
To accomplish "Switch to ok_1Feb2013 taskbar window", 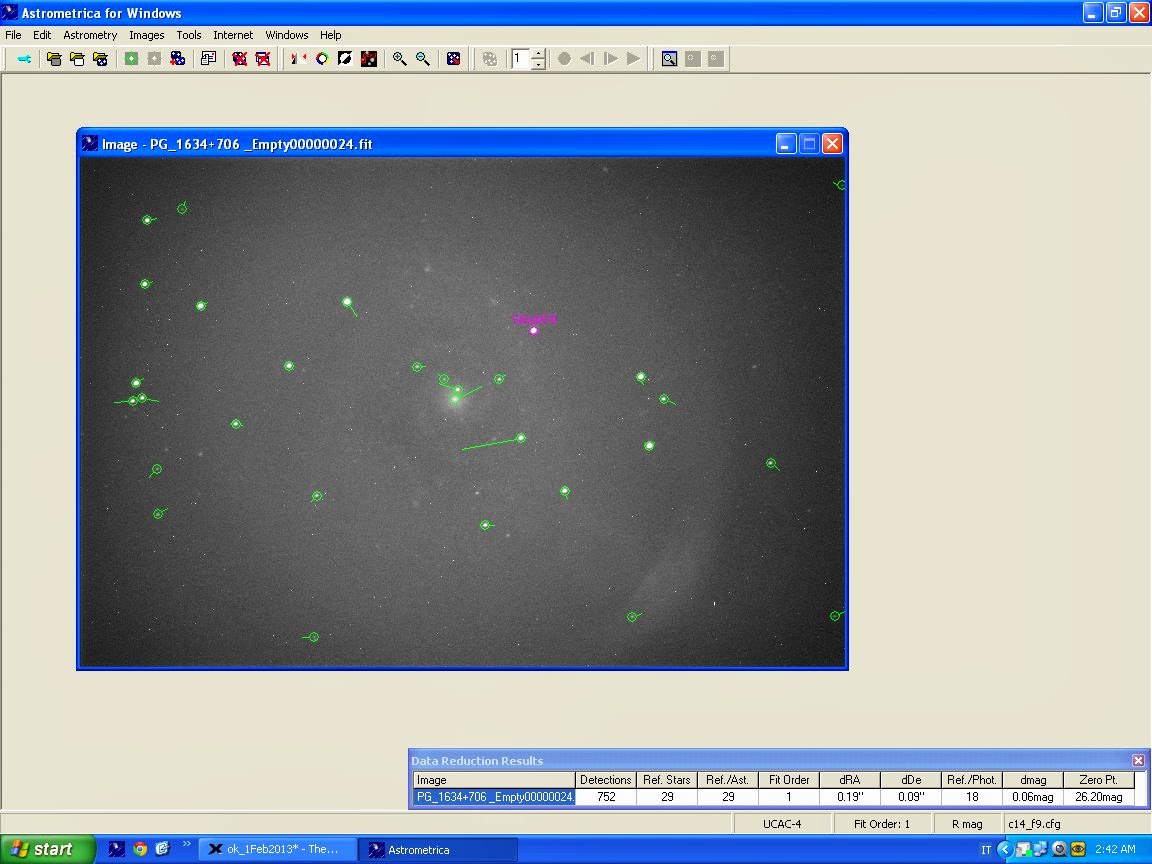I will [276, 849].
